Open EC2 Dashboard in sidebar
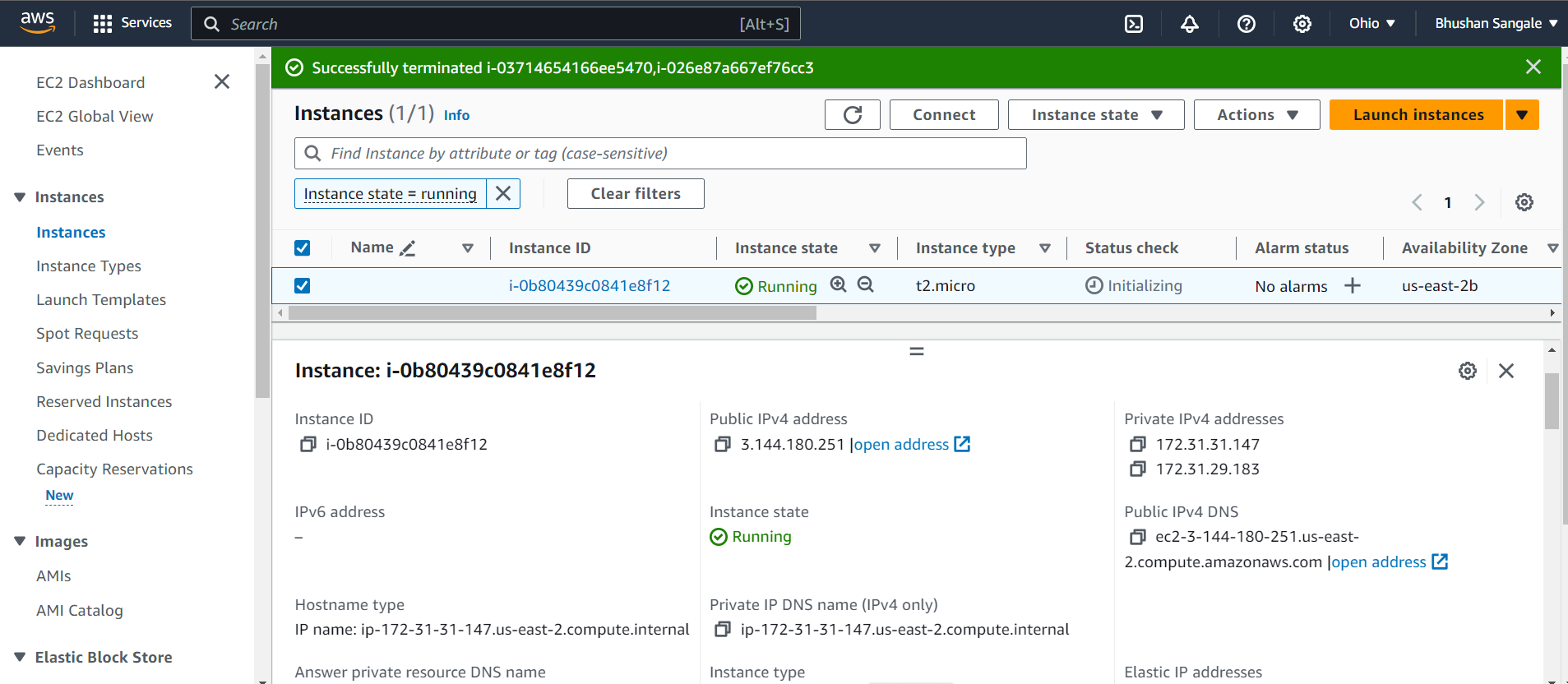This screenshot has width=1568, height=684. [x=90, y=82]
